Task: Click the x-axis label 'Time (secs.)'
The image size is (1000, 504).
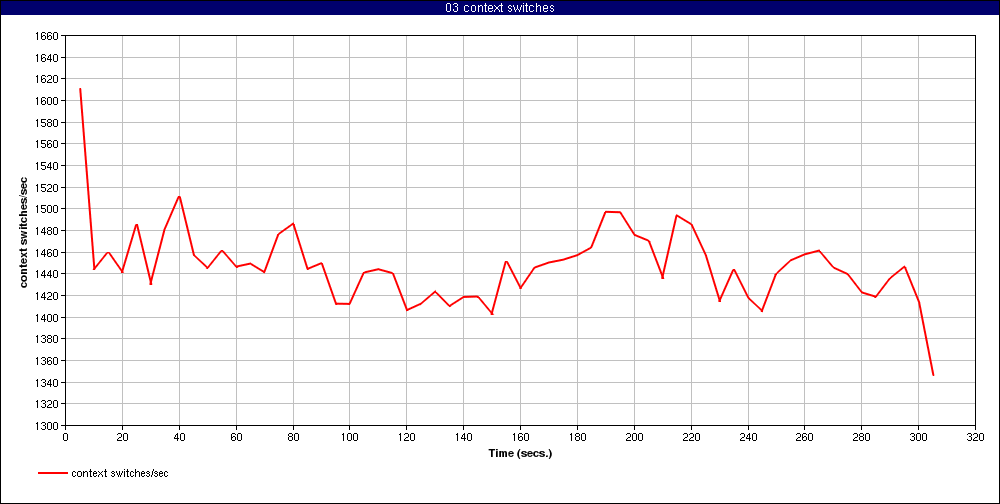Action: pos(520,454)
